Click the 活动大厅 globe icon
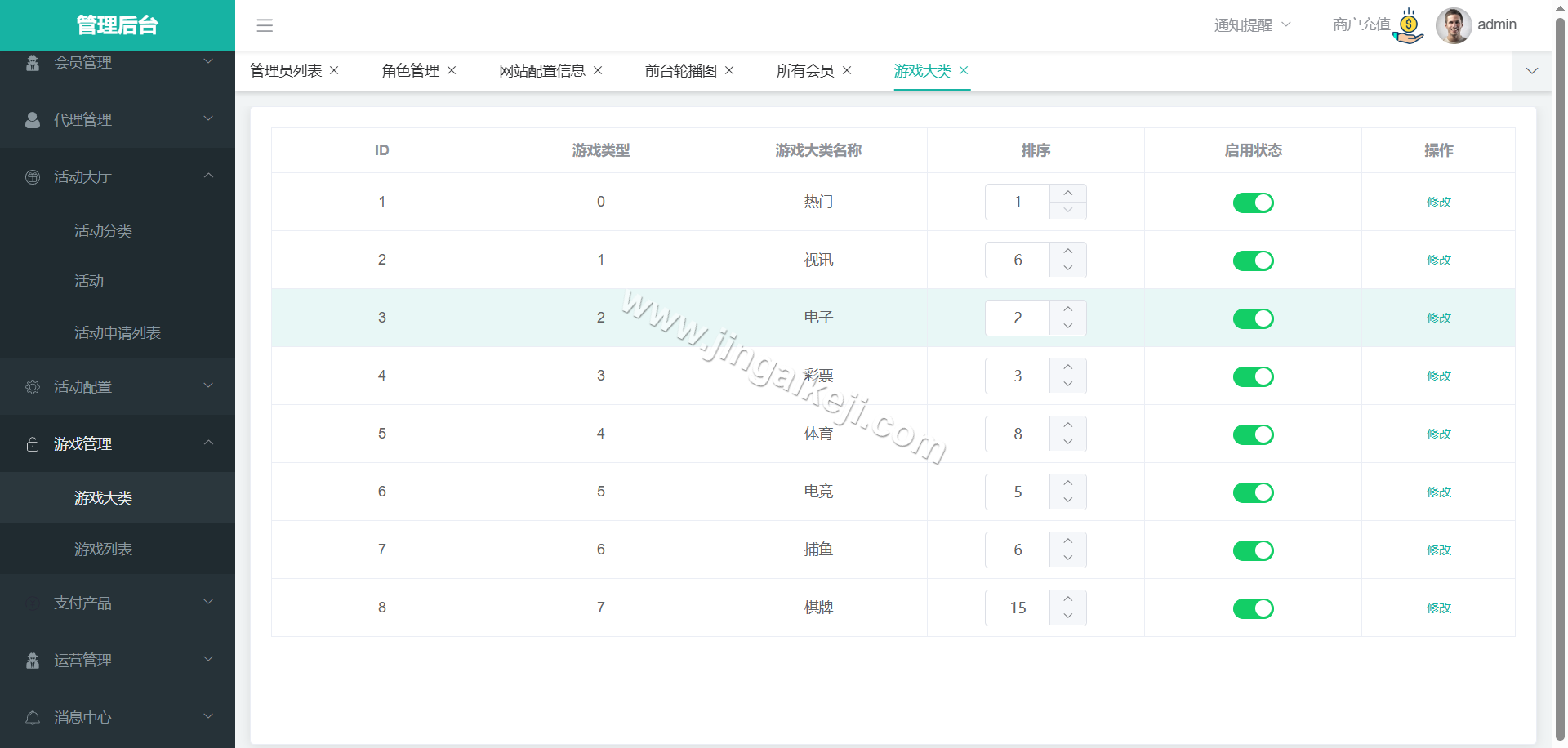 click(33, 176)
